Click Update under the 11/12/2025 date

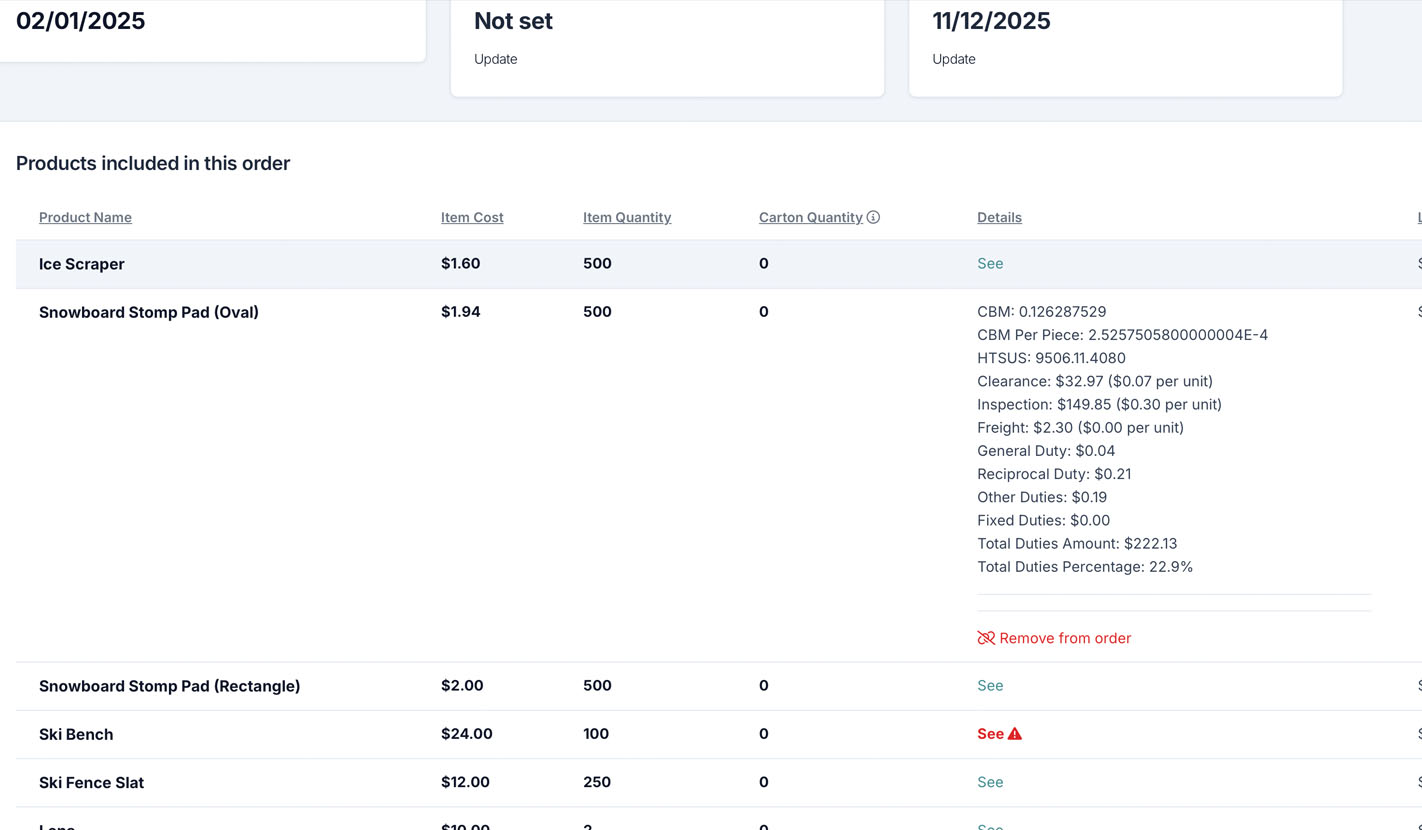tap(953, 59)
